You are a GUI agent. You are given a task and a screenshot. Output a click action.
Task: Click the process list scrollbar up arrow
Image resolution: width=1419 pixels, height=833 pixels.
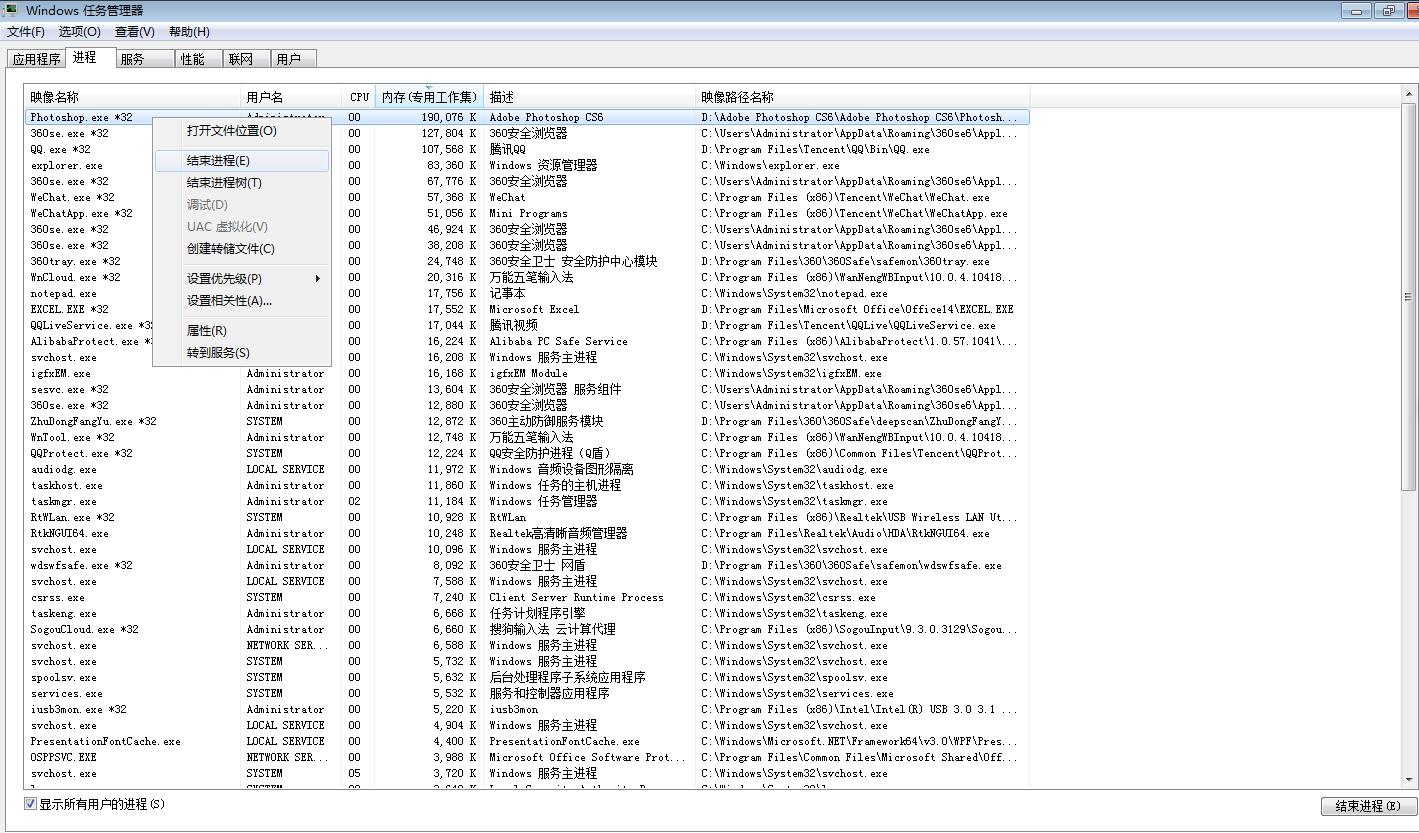pyautogui.click(x=1410, y=95)
